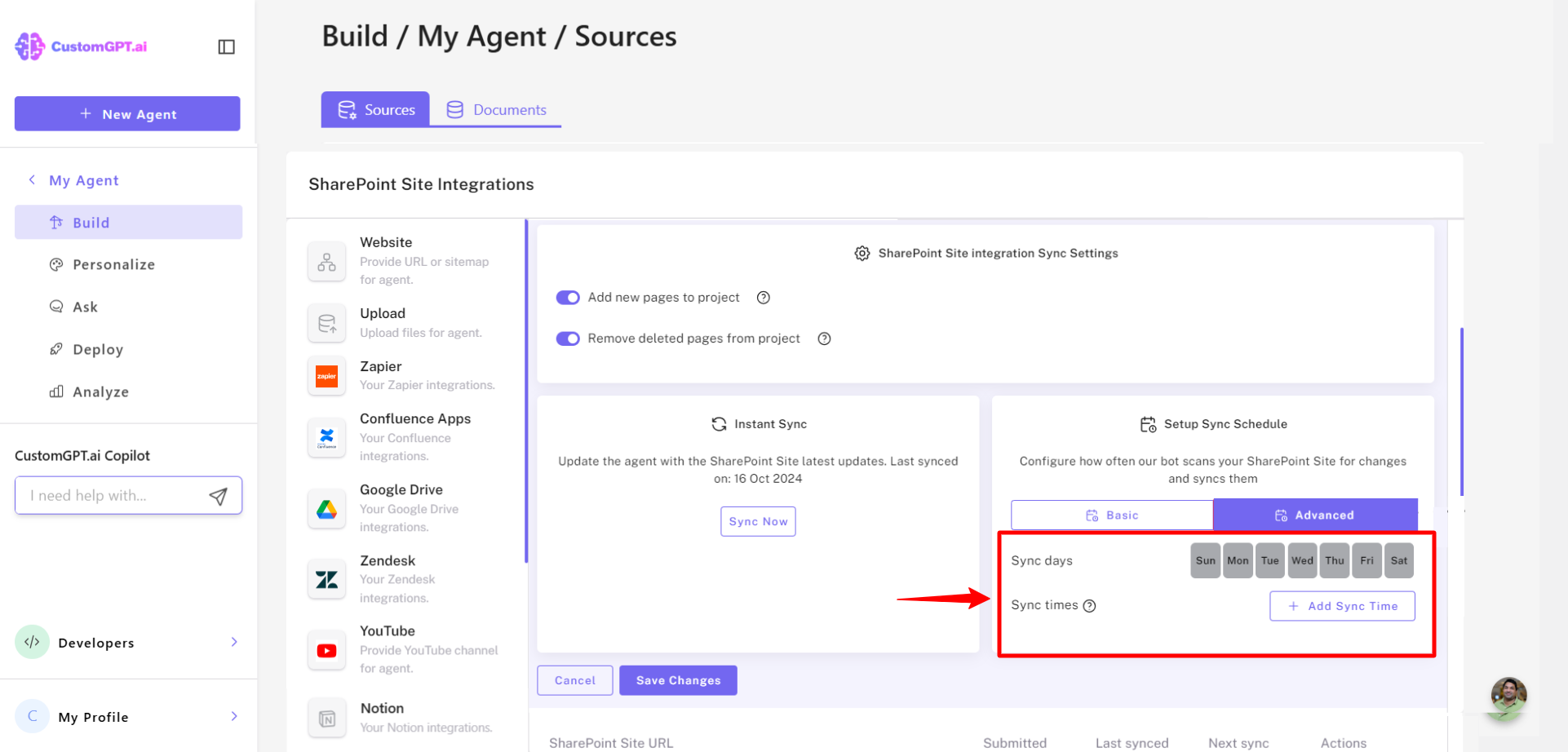
Task: Send the Copilot message paper-plane icon
Action: click(x=218, y=496)
